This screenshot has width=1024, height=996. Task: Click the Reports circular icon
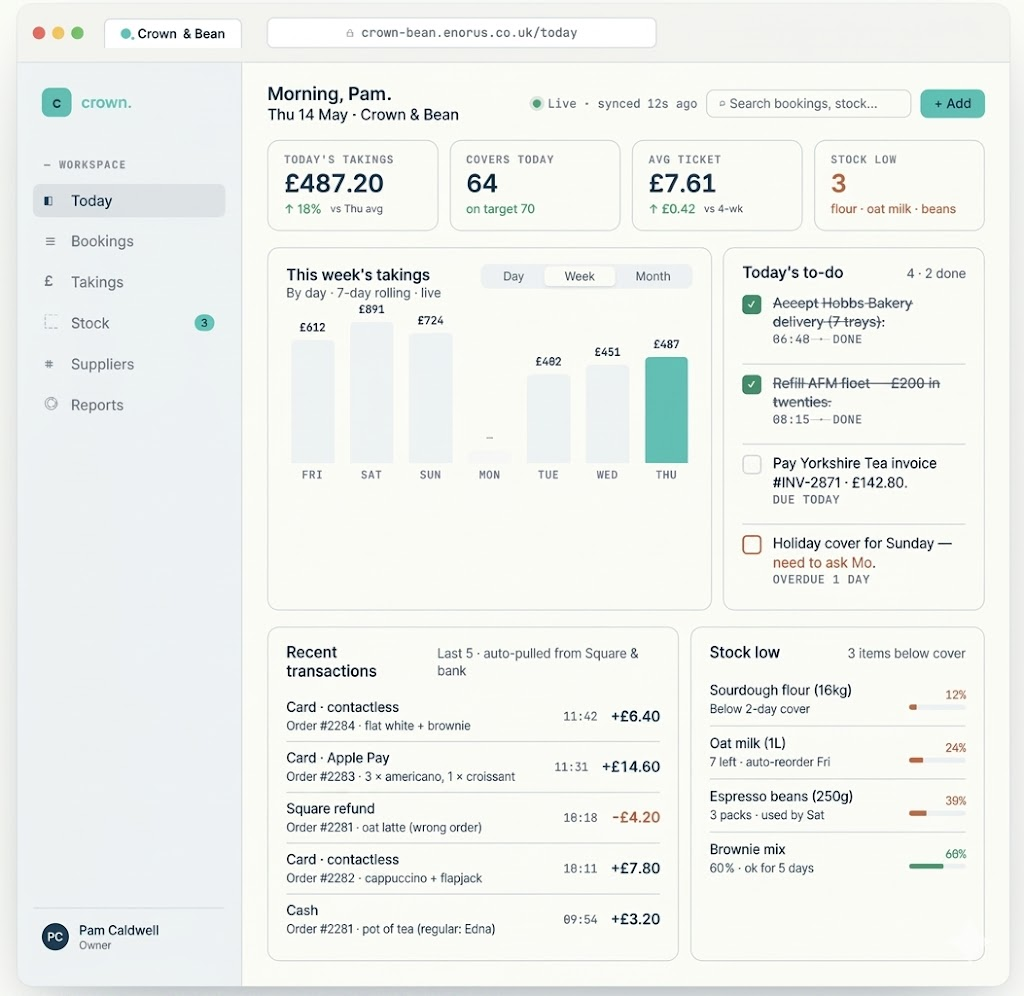pos(51,404)
